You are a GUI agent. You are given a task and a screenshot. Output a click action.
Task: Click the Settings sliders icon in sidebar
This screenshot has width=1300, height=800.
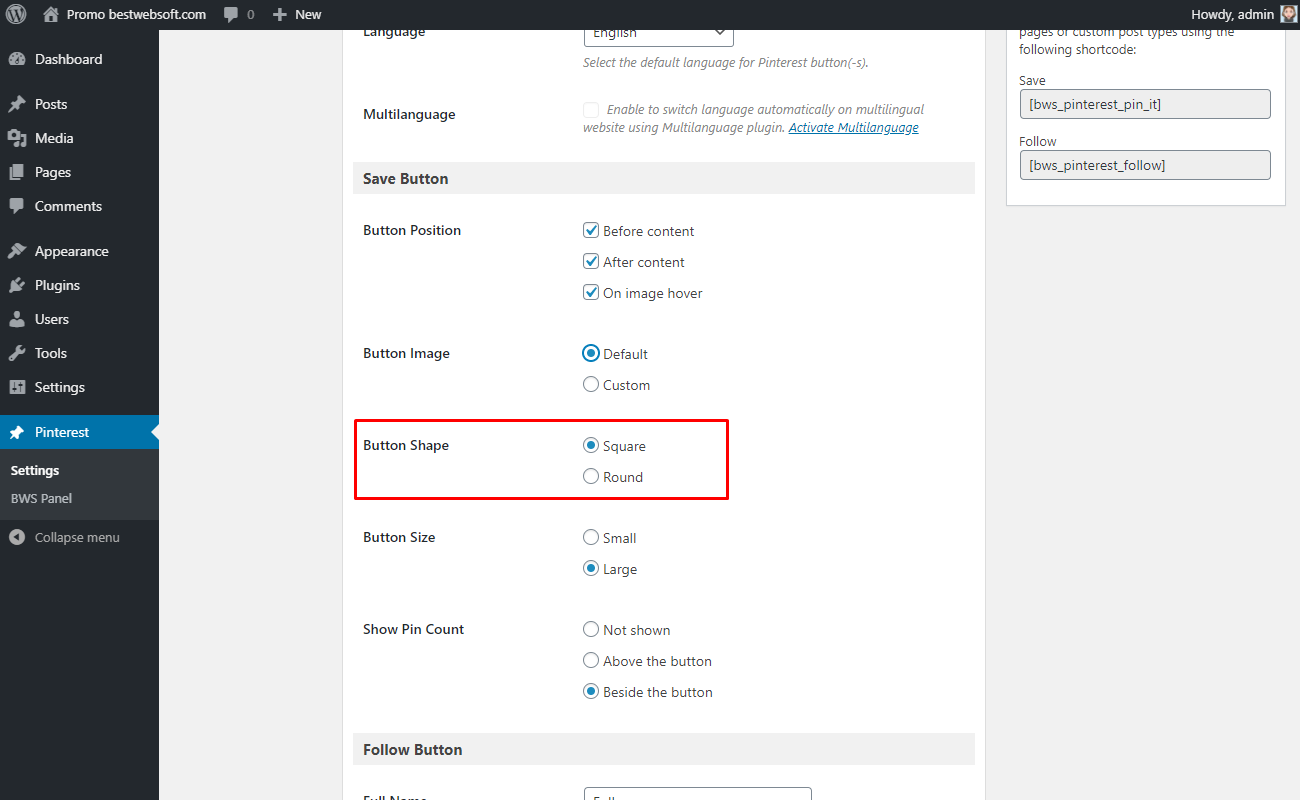(x=17, y=387)
